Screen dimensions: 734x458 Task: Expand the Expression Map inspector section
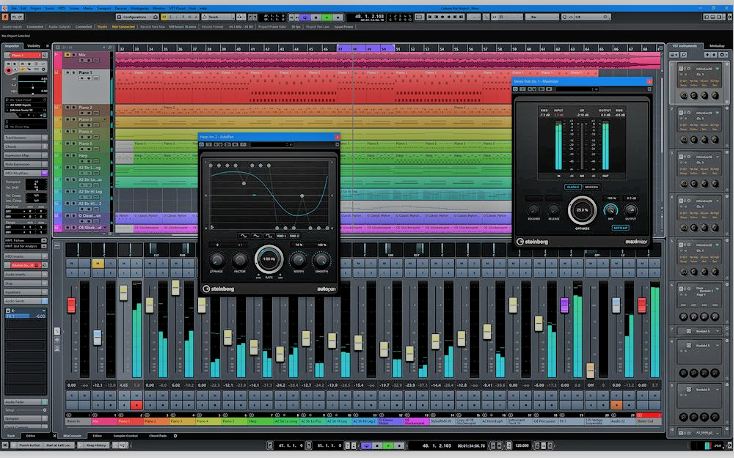click(x=26, y=155)
